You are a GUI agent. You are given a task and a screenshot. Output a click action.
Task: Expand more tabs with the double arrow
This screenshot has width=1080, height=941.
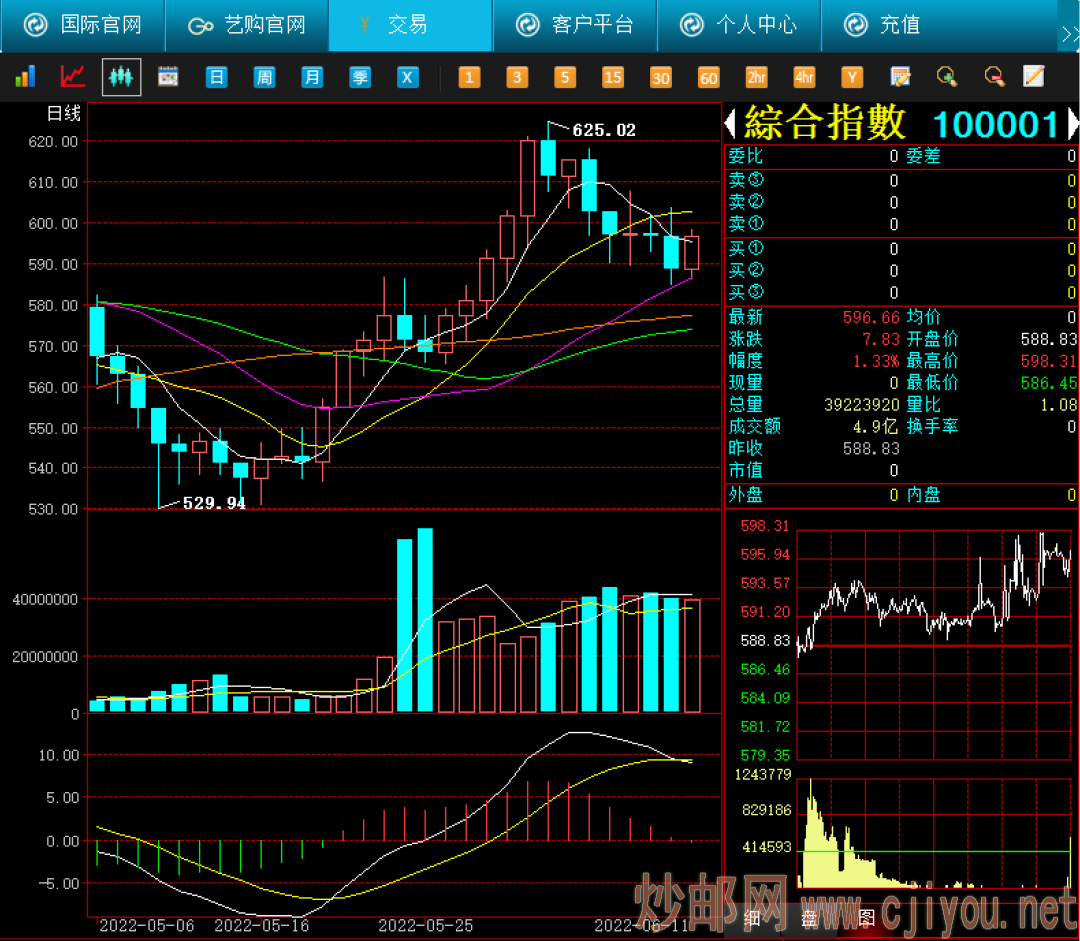click(1070, 34)
